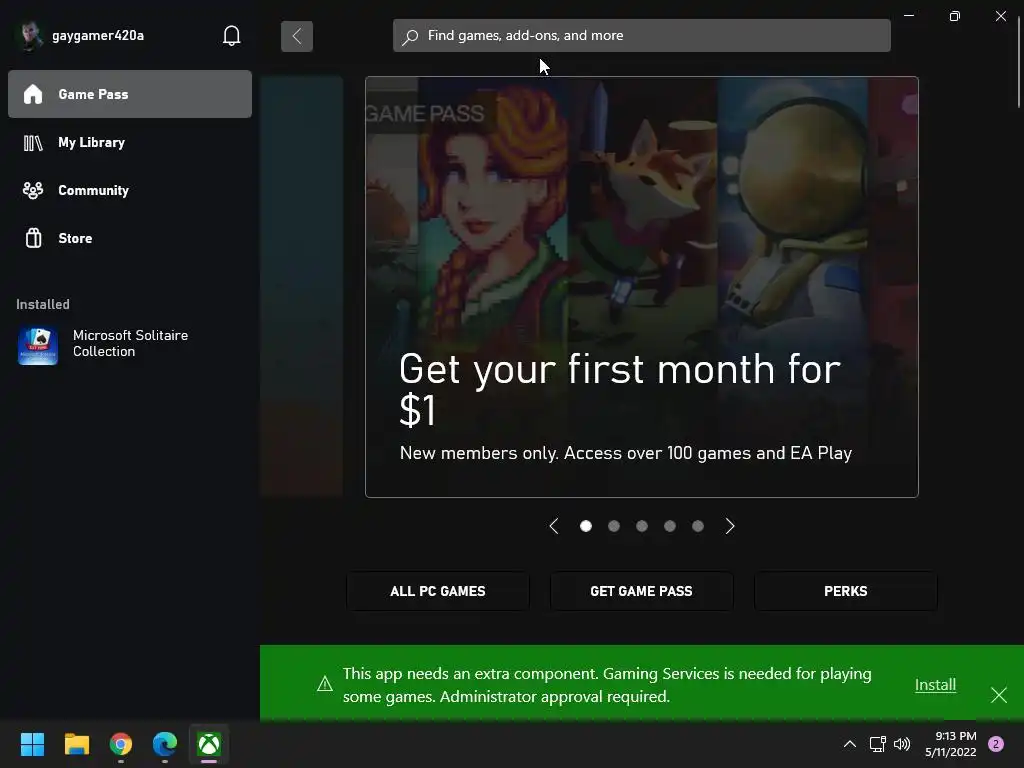Go back with the back arrow button

click(x=296, y=36)
